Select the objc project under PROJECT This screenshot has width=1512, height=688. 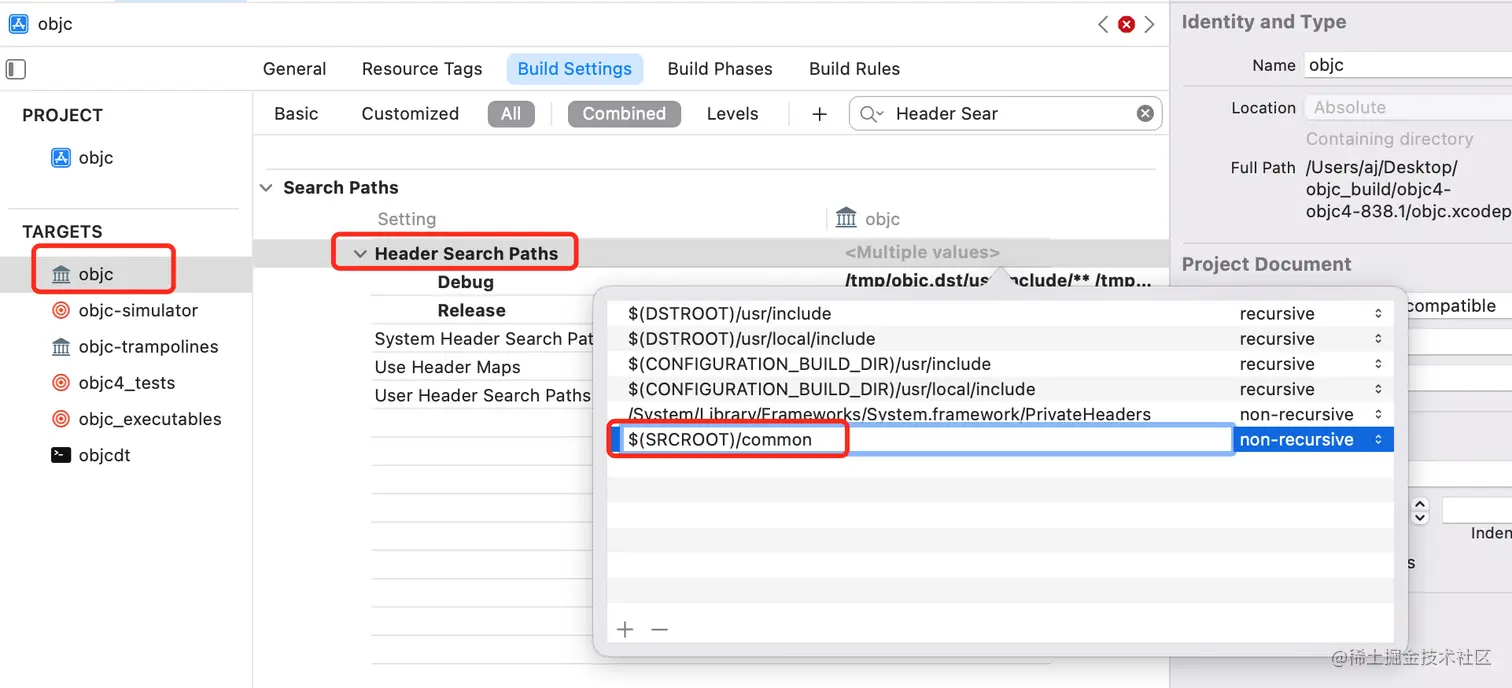(83, 158)
